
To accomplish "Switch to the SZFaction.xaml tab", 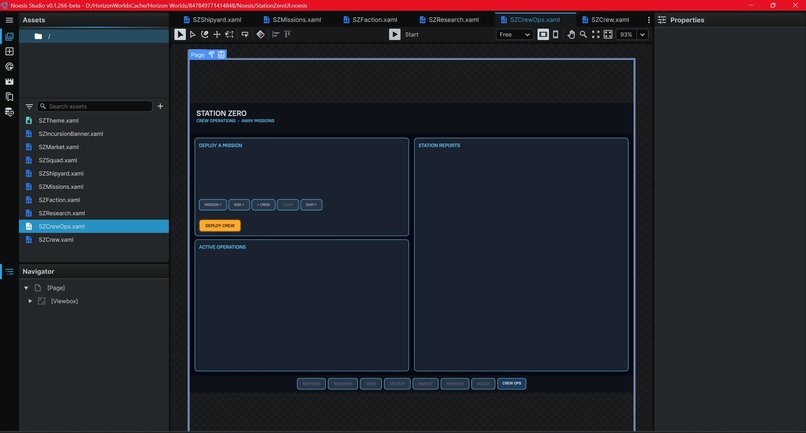I will pyautogui.click(x=370, y=20).
